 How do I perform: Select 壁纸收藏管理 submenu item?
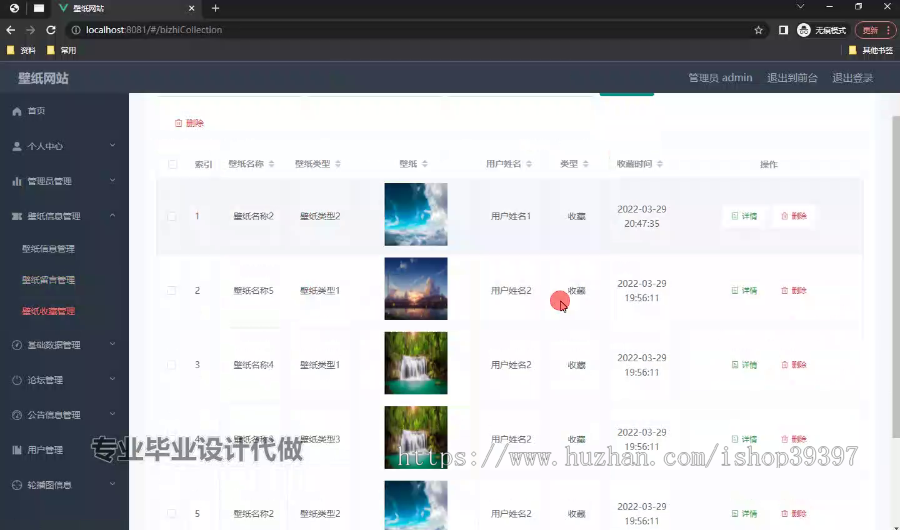click(48, 311)
